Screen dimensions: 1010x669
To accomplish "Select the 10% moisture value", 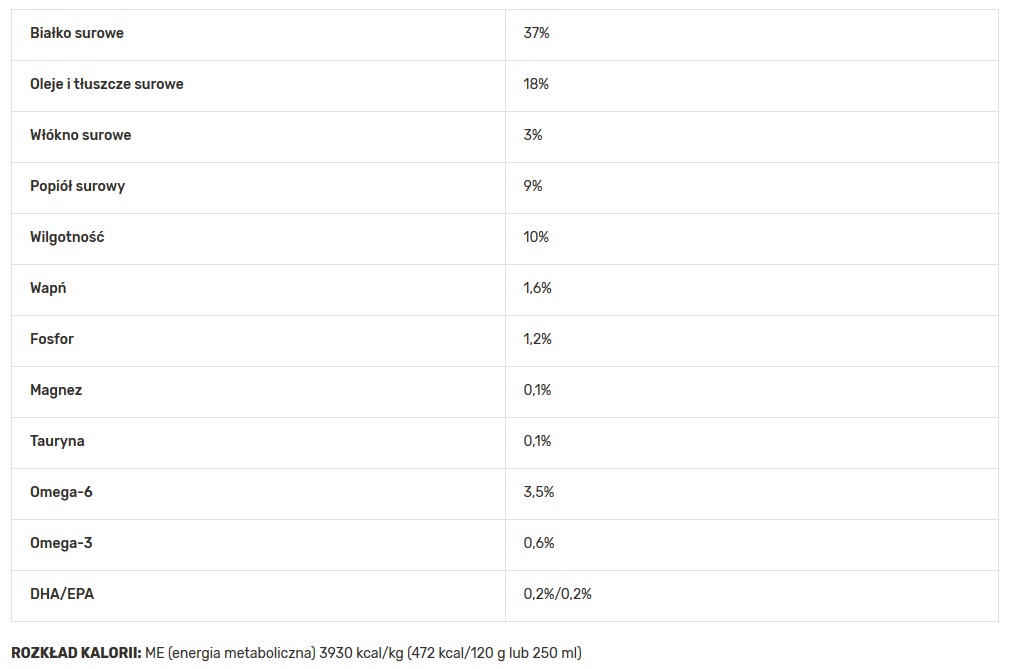I will (536, 237).
